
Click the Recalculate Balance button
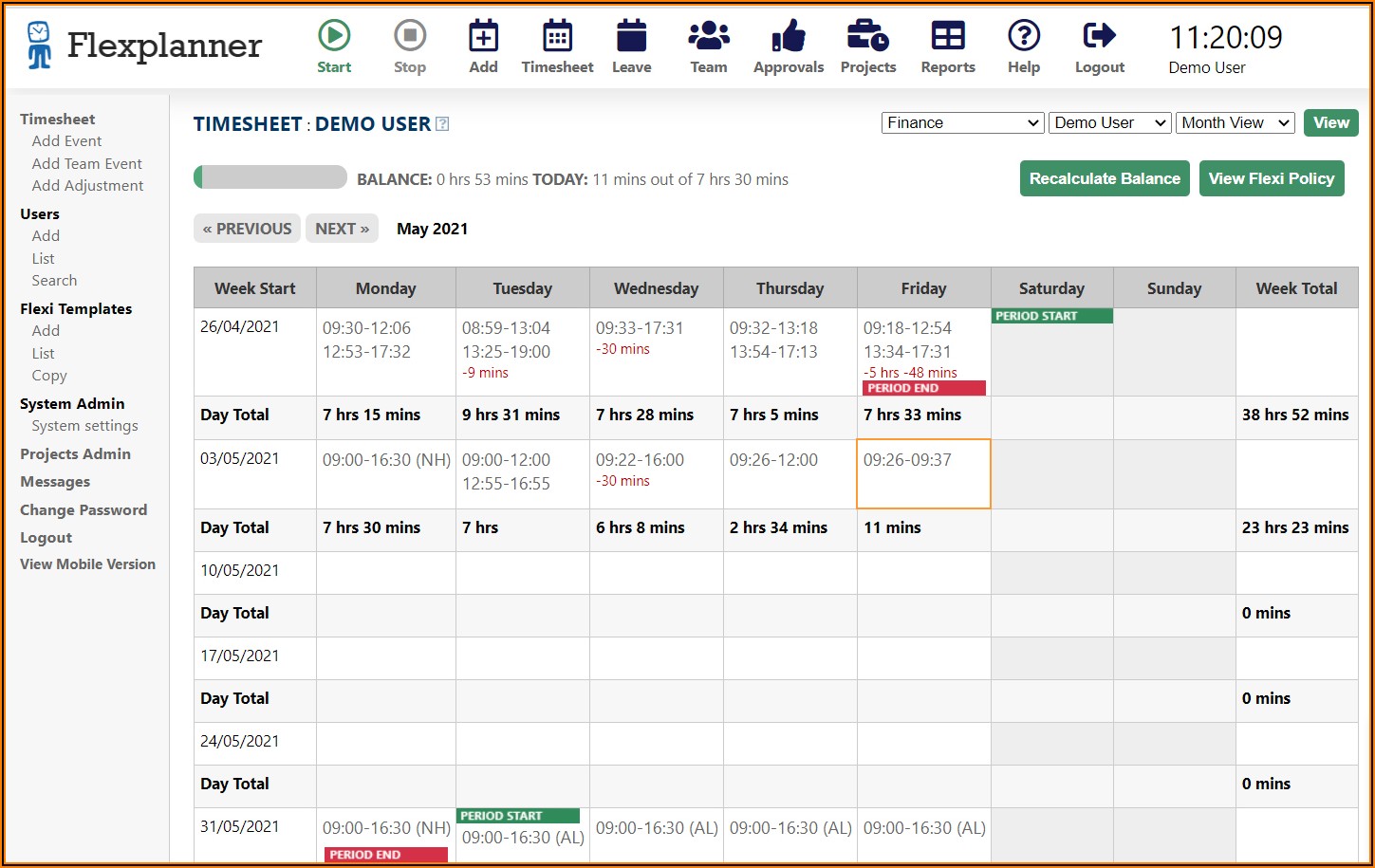1104,178
